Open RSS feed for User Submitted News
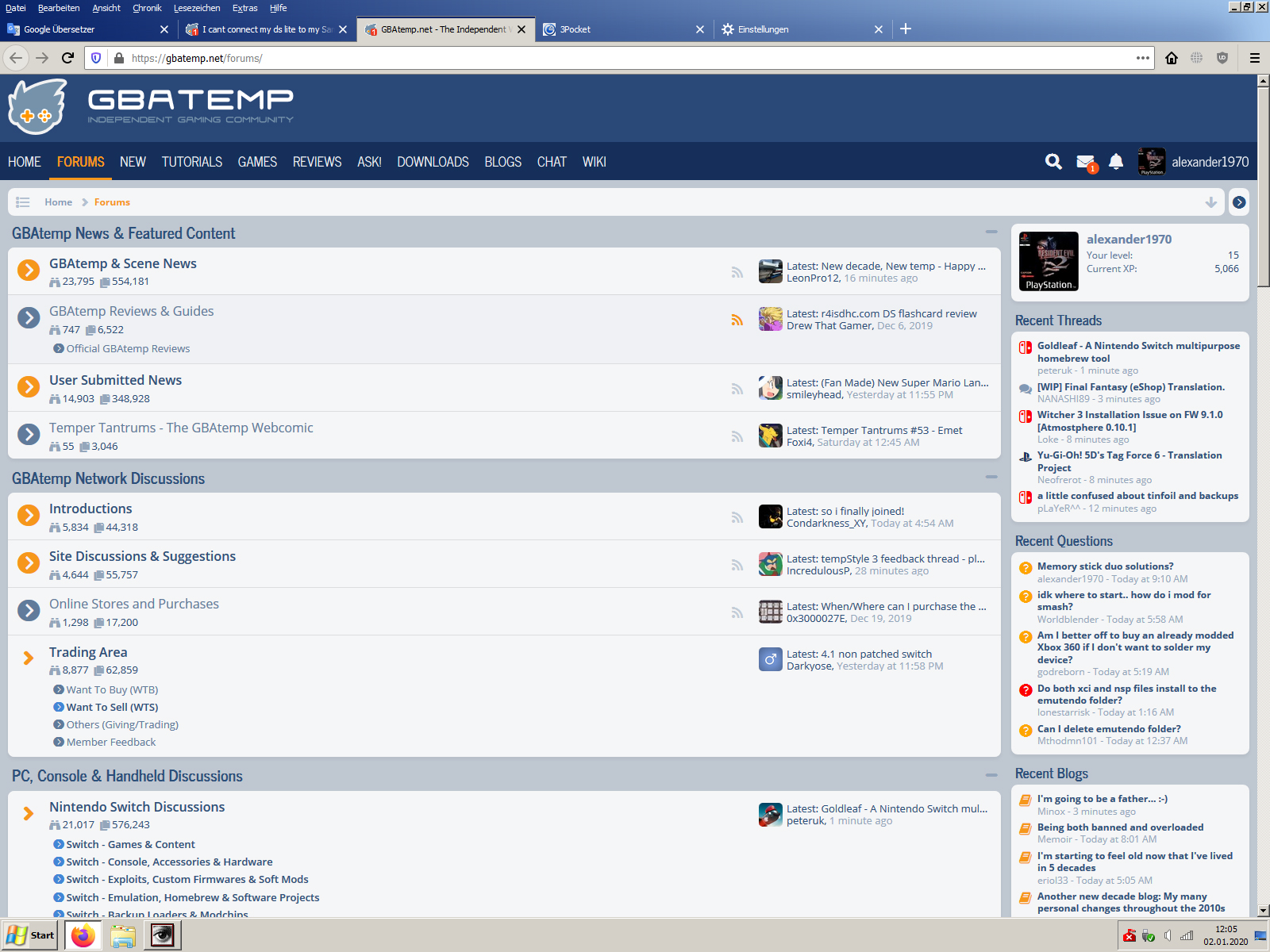1270x952 pixels. click(x=737, y=389)
